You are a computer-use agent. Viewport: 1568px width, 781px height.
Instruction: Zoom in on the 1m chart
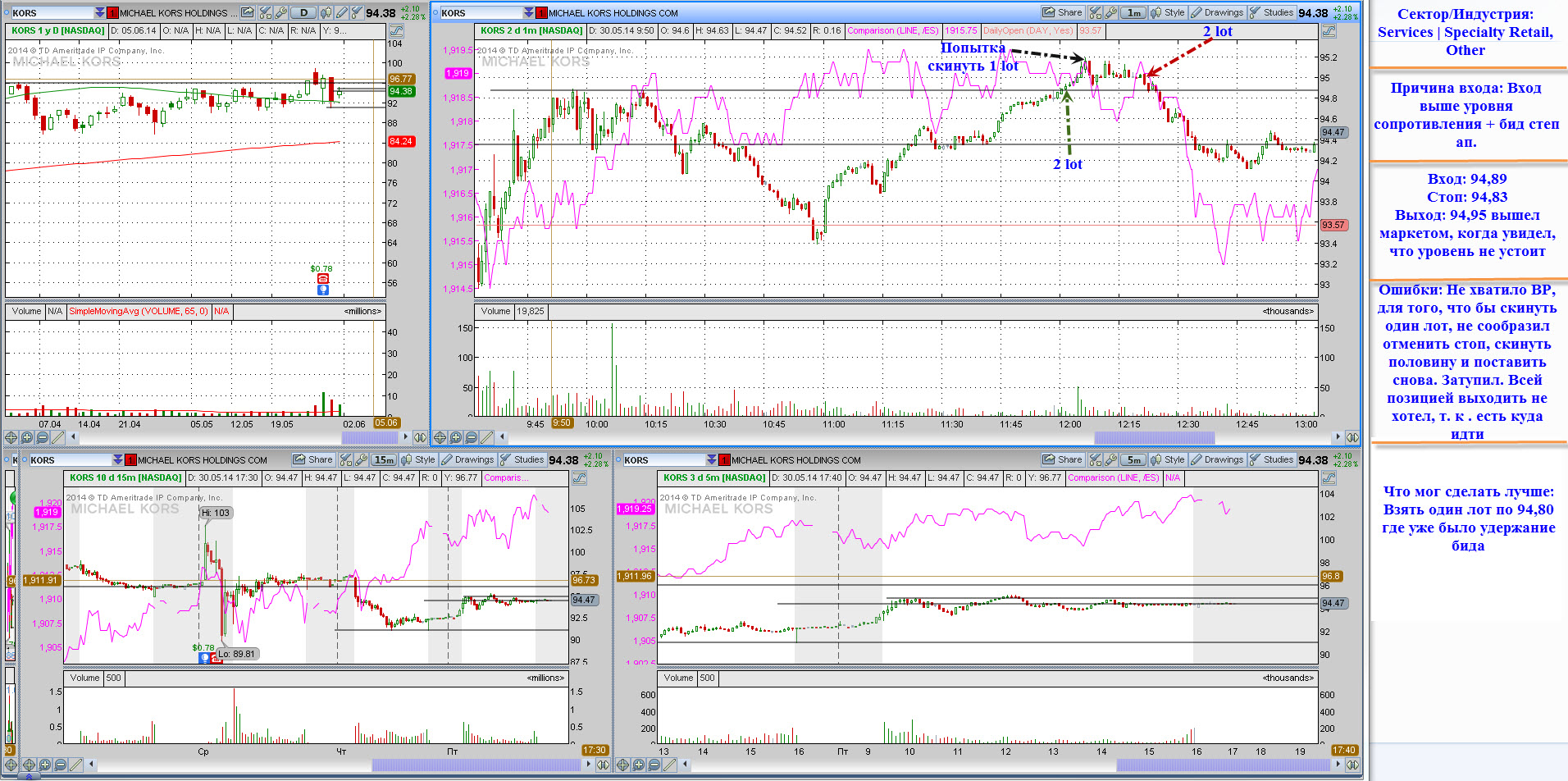click(456, 437)
